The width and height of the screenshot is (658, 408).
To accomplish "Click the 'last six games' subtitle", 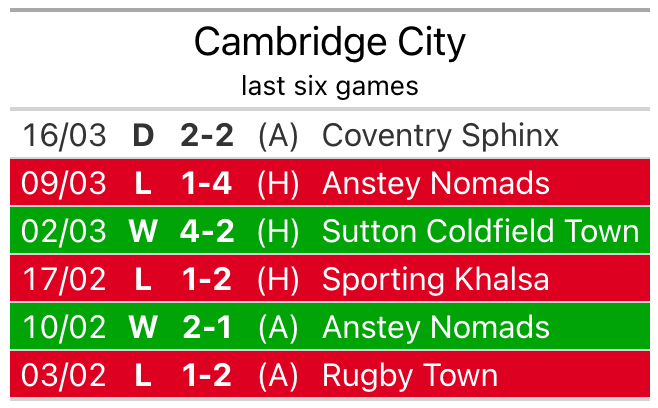I will pyautogui.click(x=329, y=86).
